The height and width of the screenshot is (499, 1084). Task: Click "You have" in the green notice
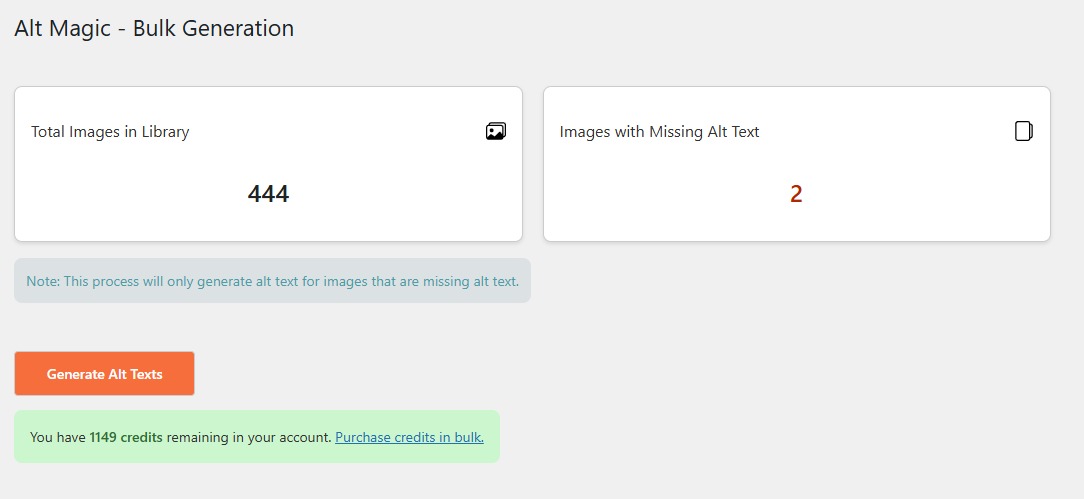(58, 437)
